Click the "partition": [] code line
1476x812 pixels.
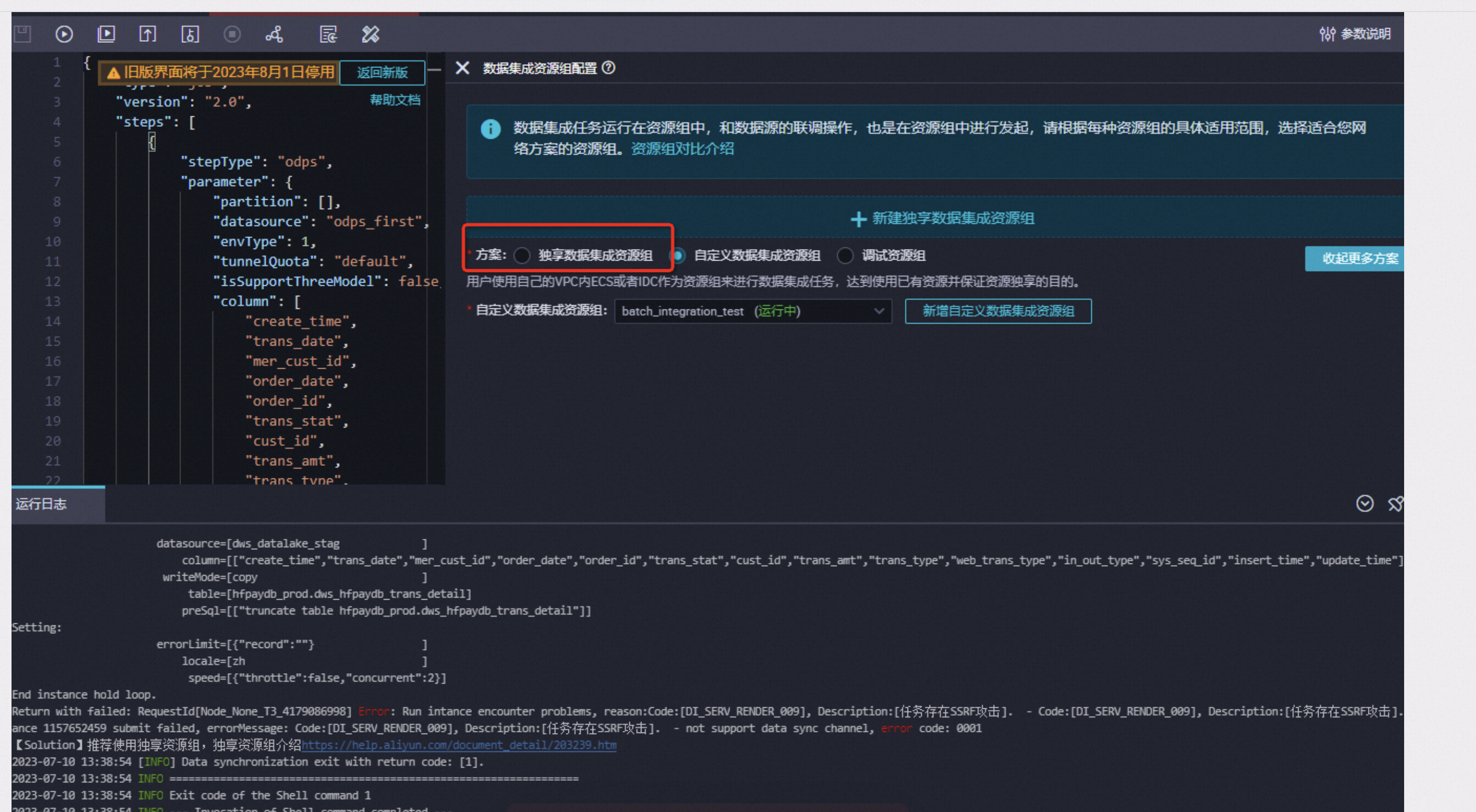tap(277, 202)
